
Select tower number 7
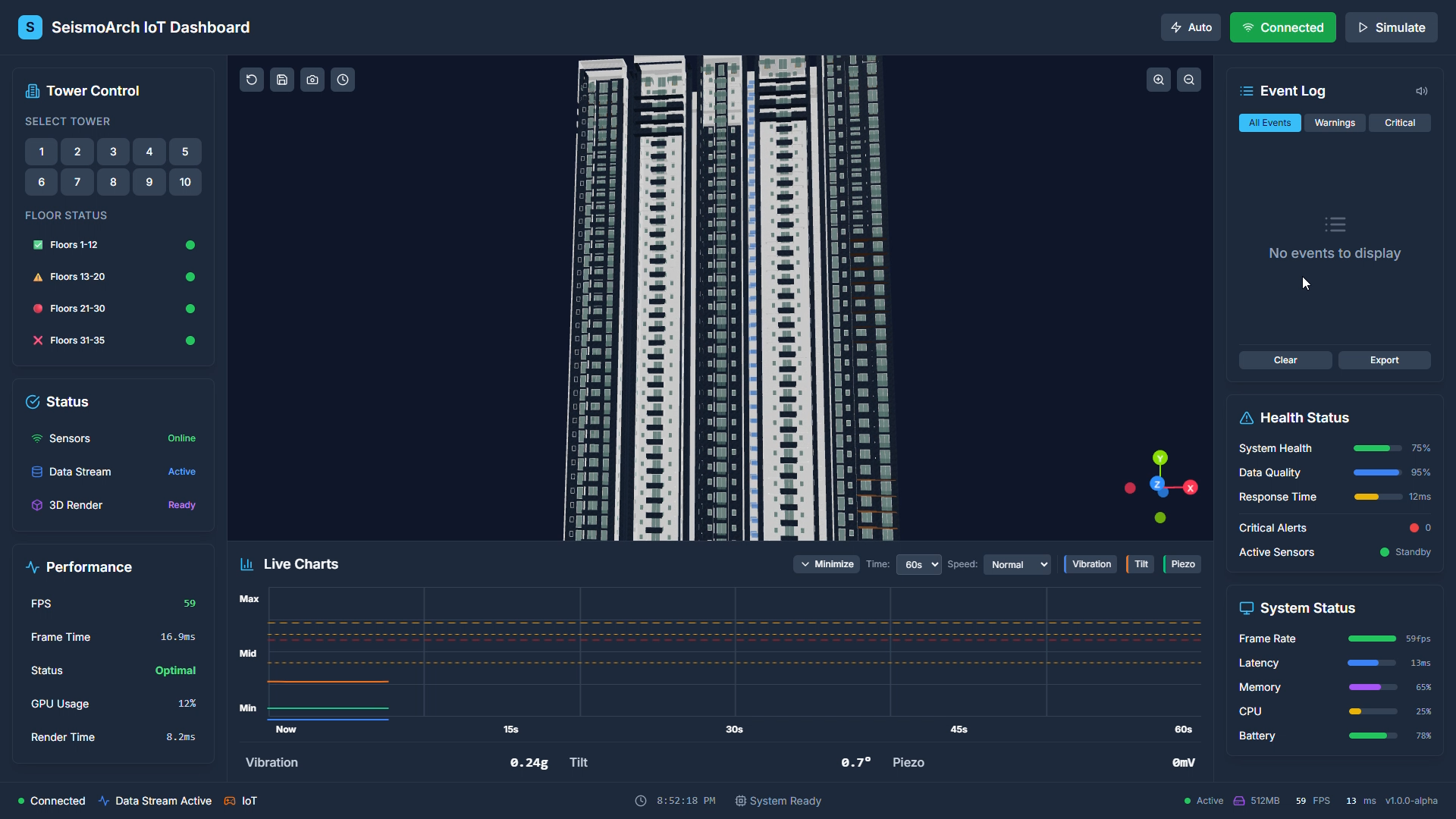point(77,182)
